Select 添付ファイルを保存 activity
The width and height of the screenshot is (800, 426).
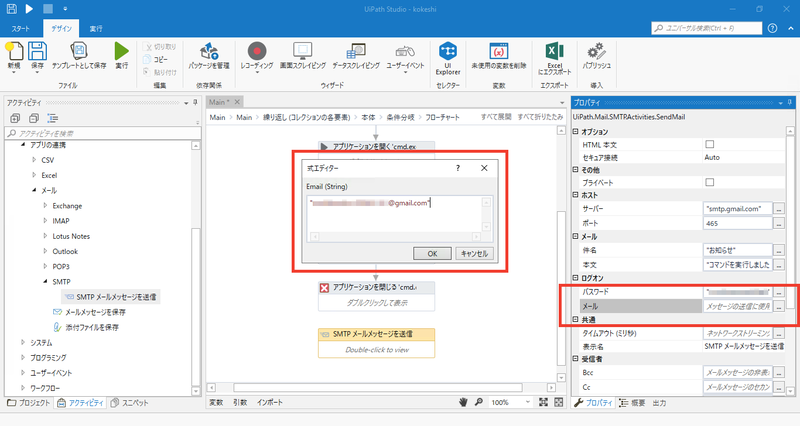point(86,327)
